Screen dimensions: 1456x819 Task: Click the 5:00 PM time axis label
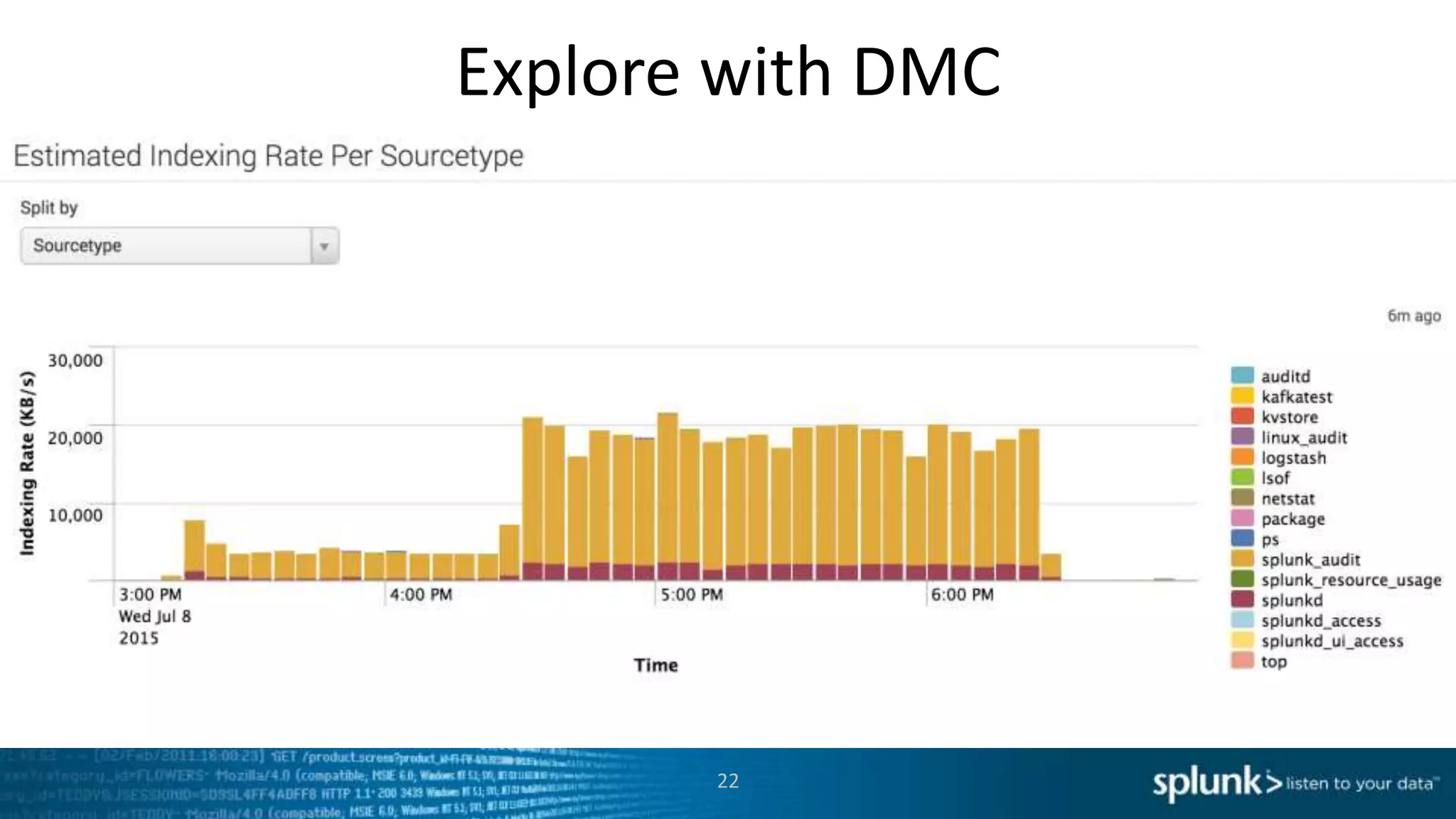coord(692,594)
